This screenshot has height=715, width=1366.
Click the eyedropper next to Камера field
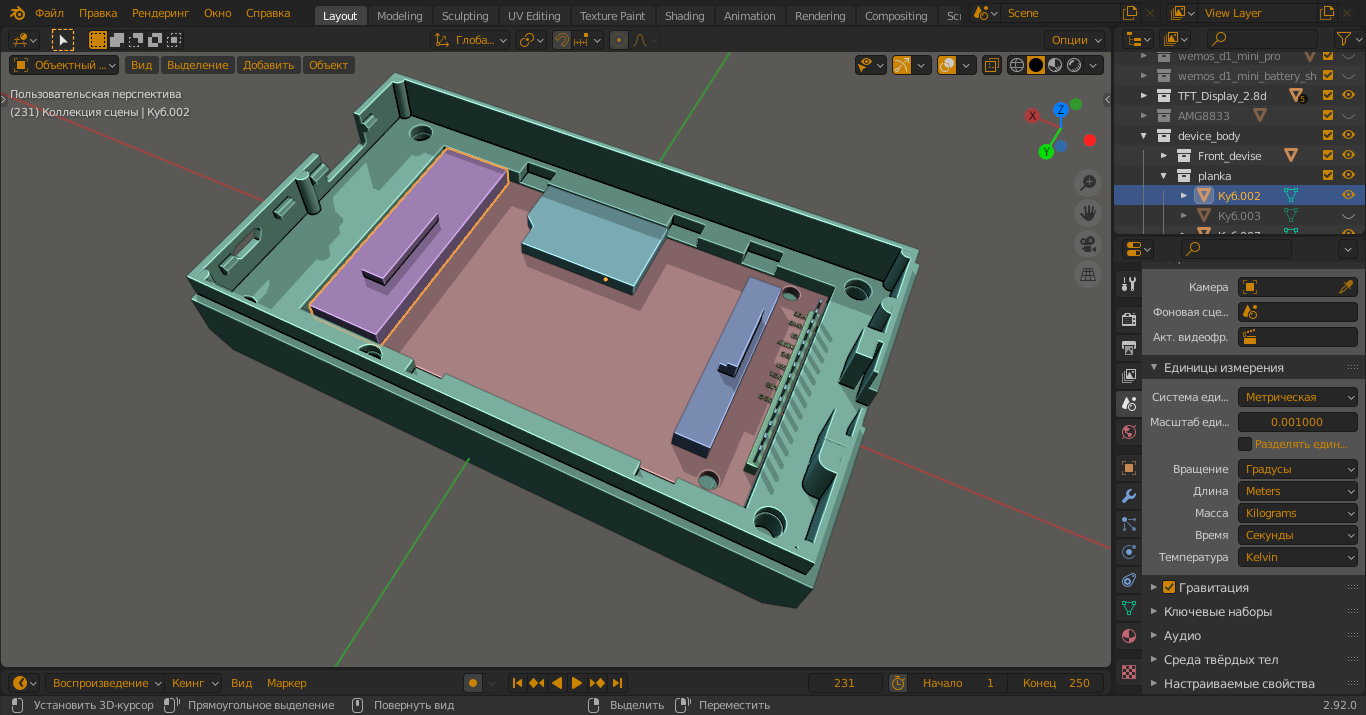1346,287
